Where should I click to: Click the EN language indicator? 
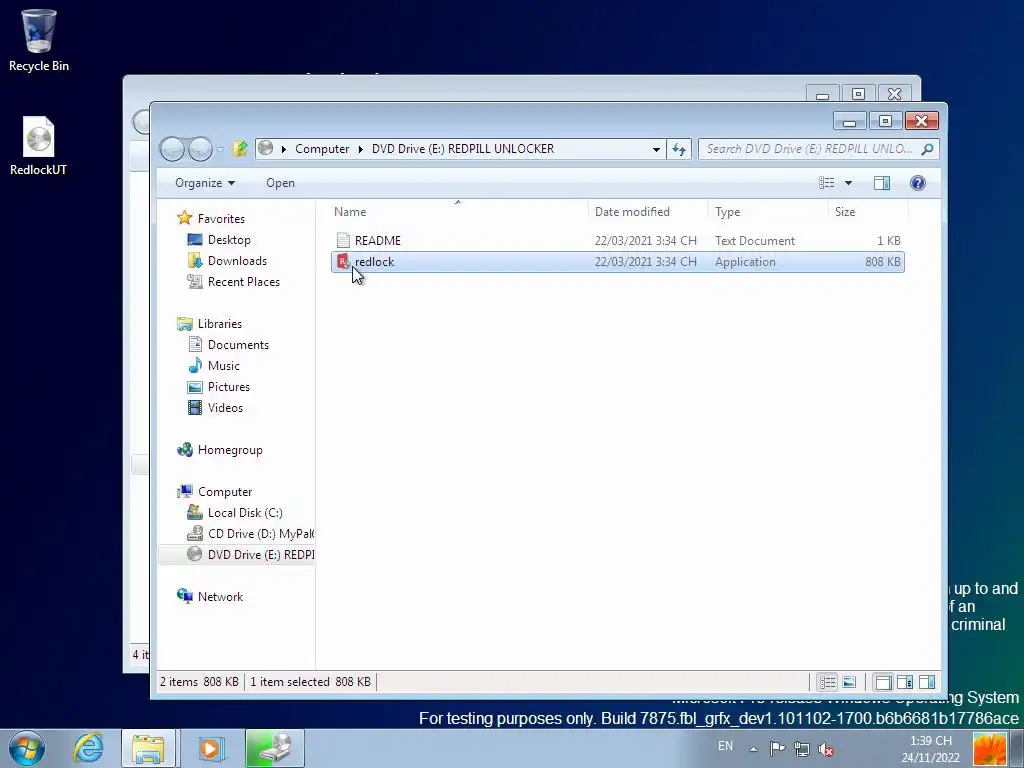725,746
